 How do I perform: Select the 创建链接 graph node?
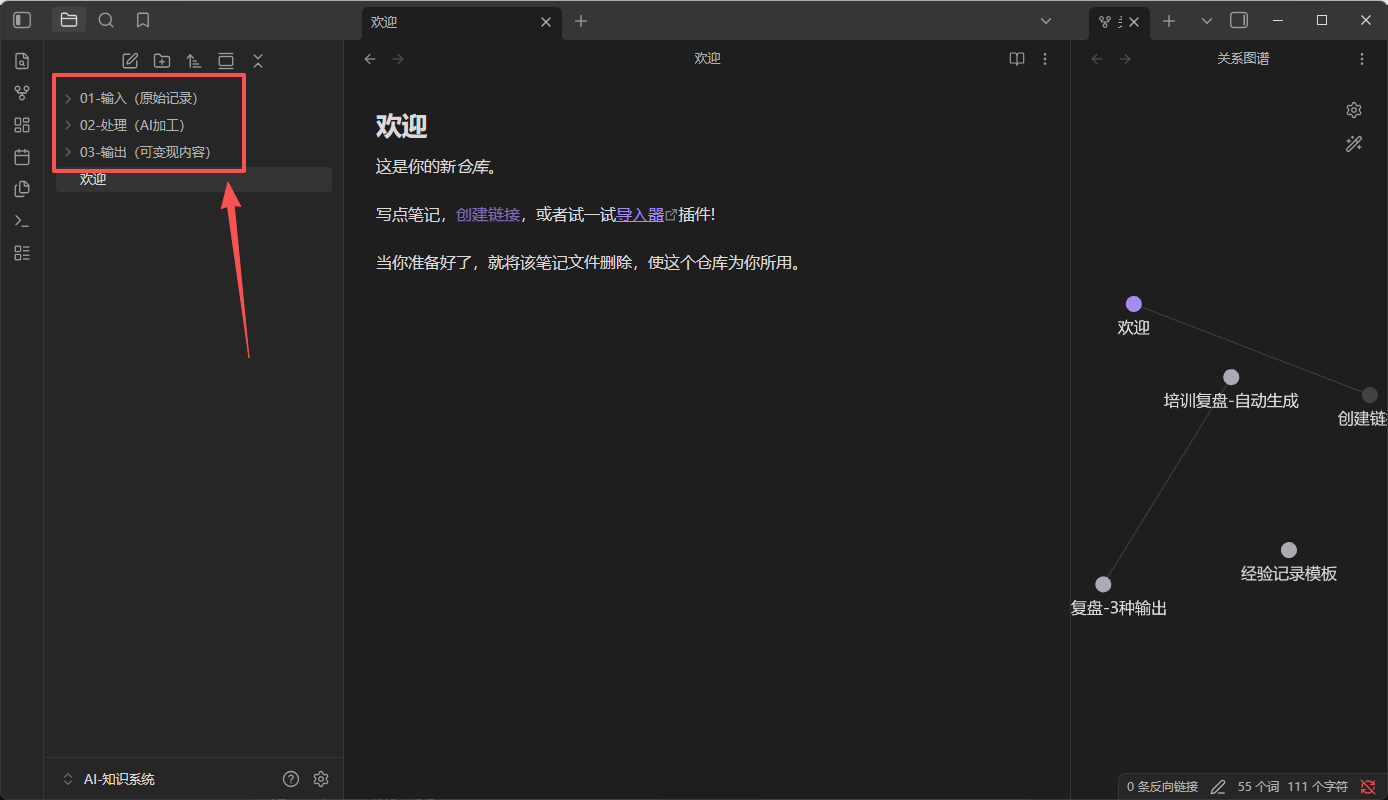point(1370,395)
